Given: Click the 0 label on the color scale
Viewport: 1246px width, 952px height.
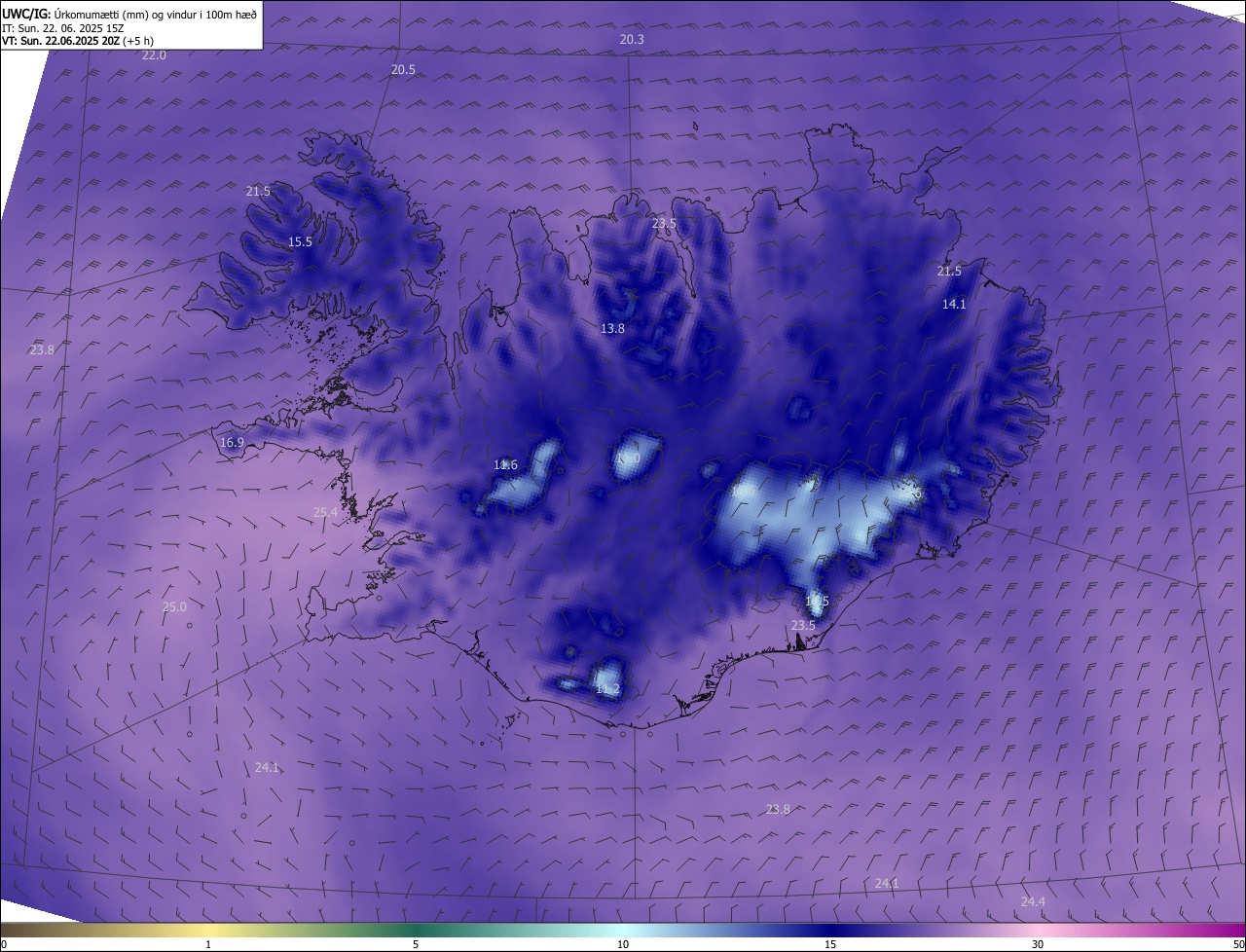Looking at the screenshot, I should pos(4,944).
